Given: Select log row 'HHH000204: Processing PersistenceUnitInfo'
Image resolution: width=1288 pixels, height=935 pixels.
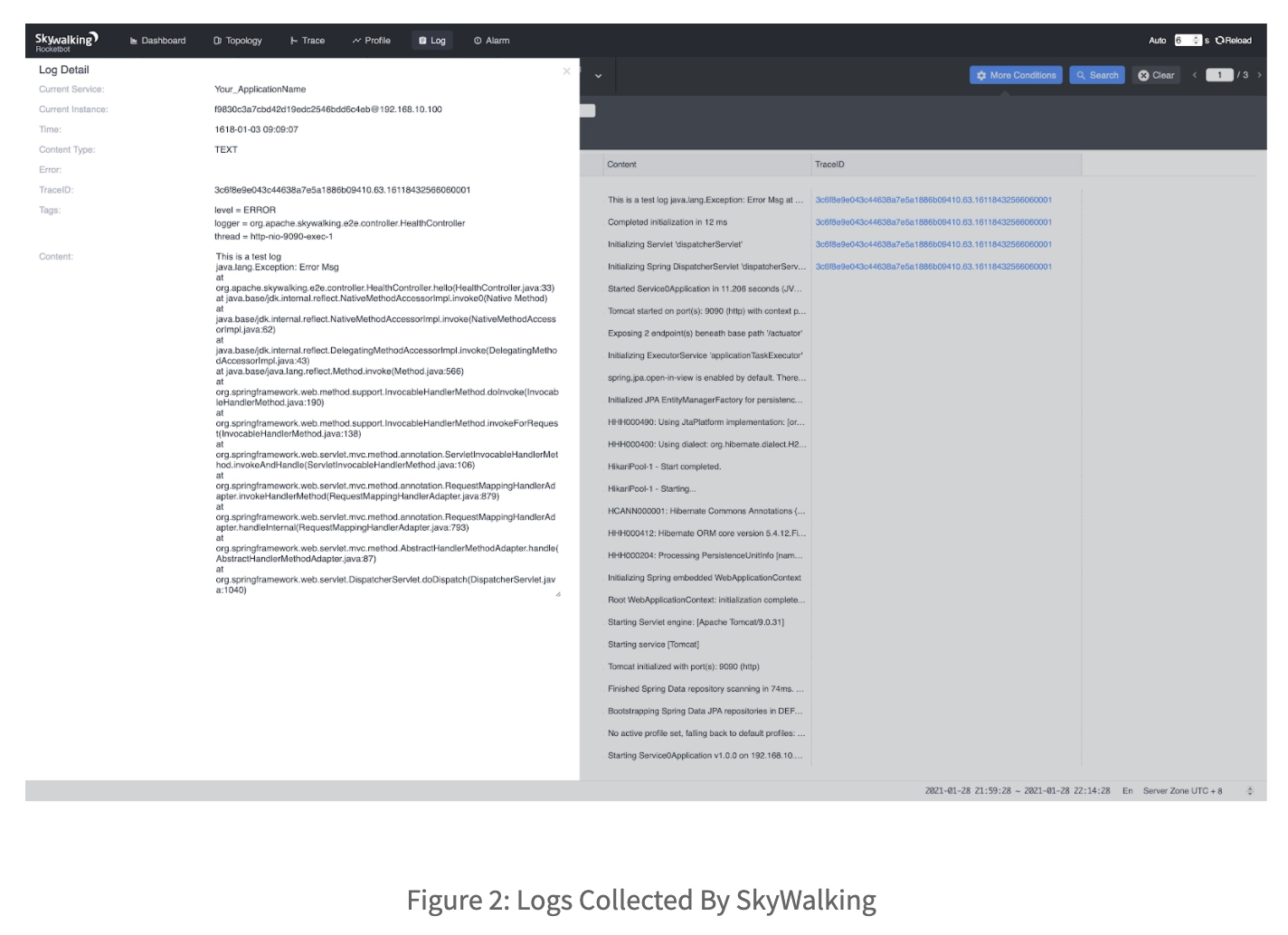Looking at the screenshot, I should 705,555.
